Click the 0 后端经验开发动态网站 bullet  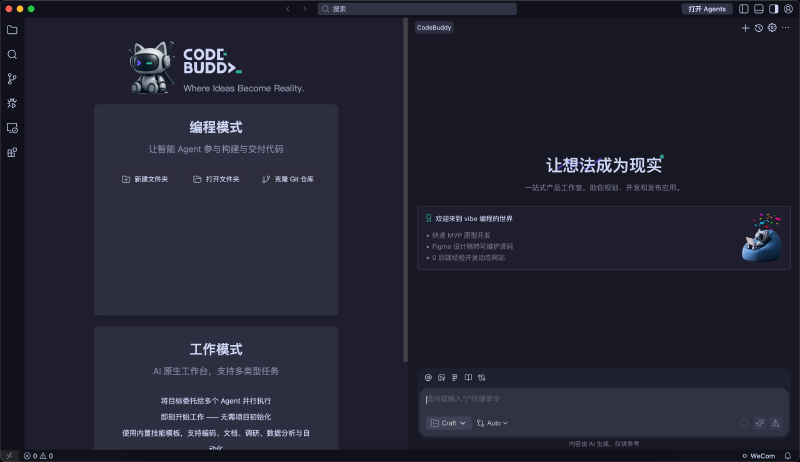click(468, 258)
